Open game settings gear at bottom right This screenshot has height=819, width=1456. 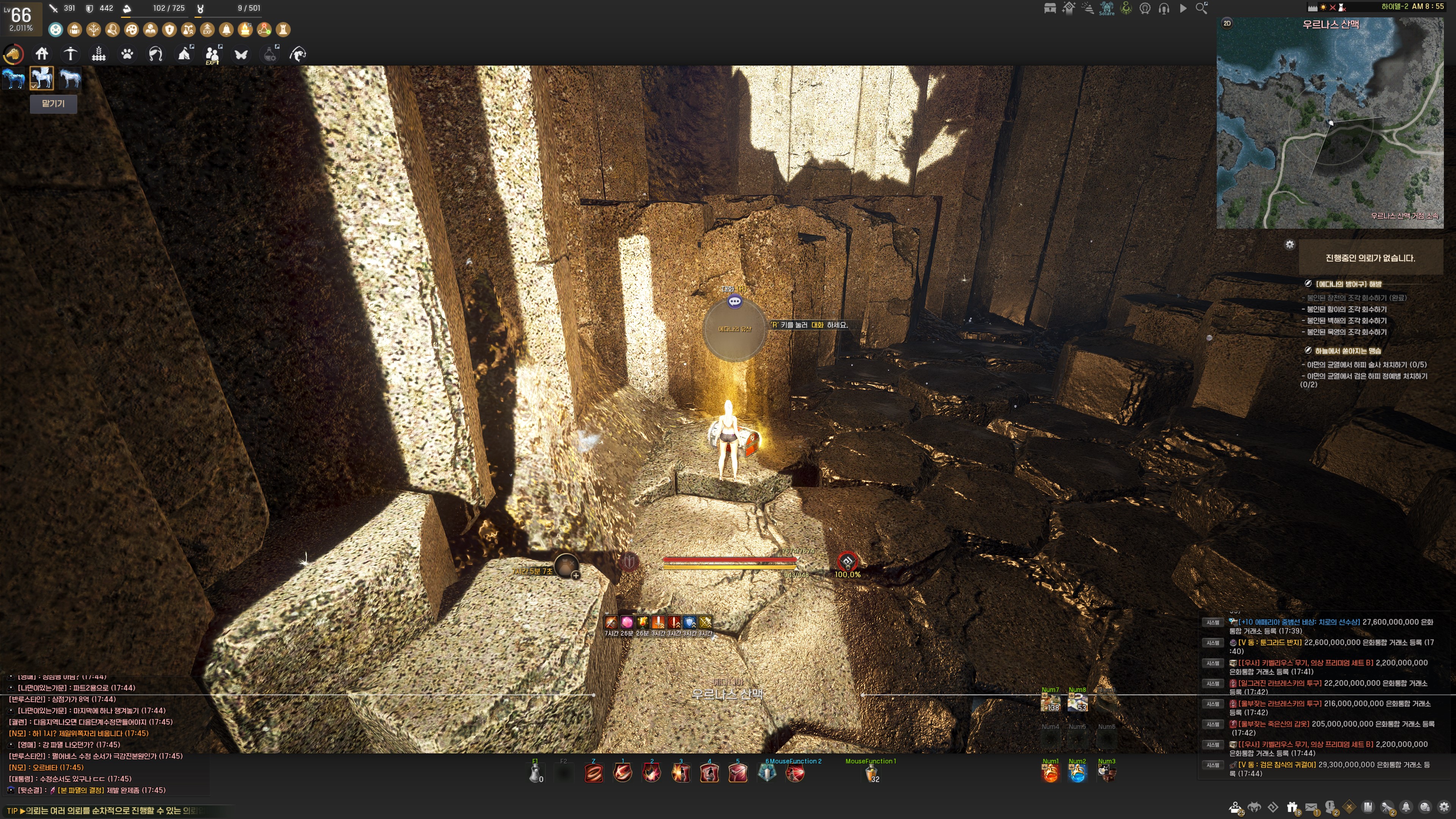(1443, 806)
